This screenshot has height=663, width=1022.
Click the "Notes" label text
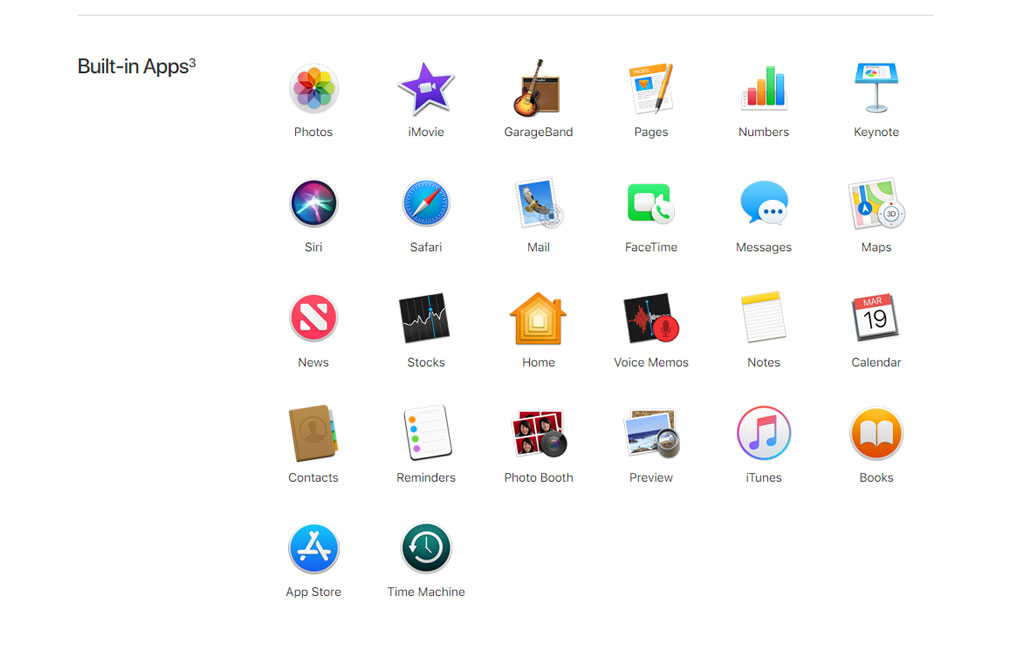tap(763, 362)
